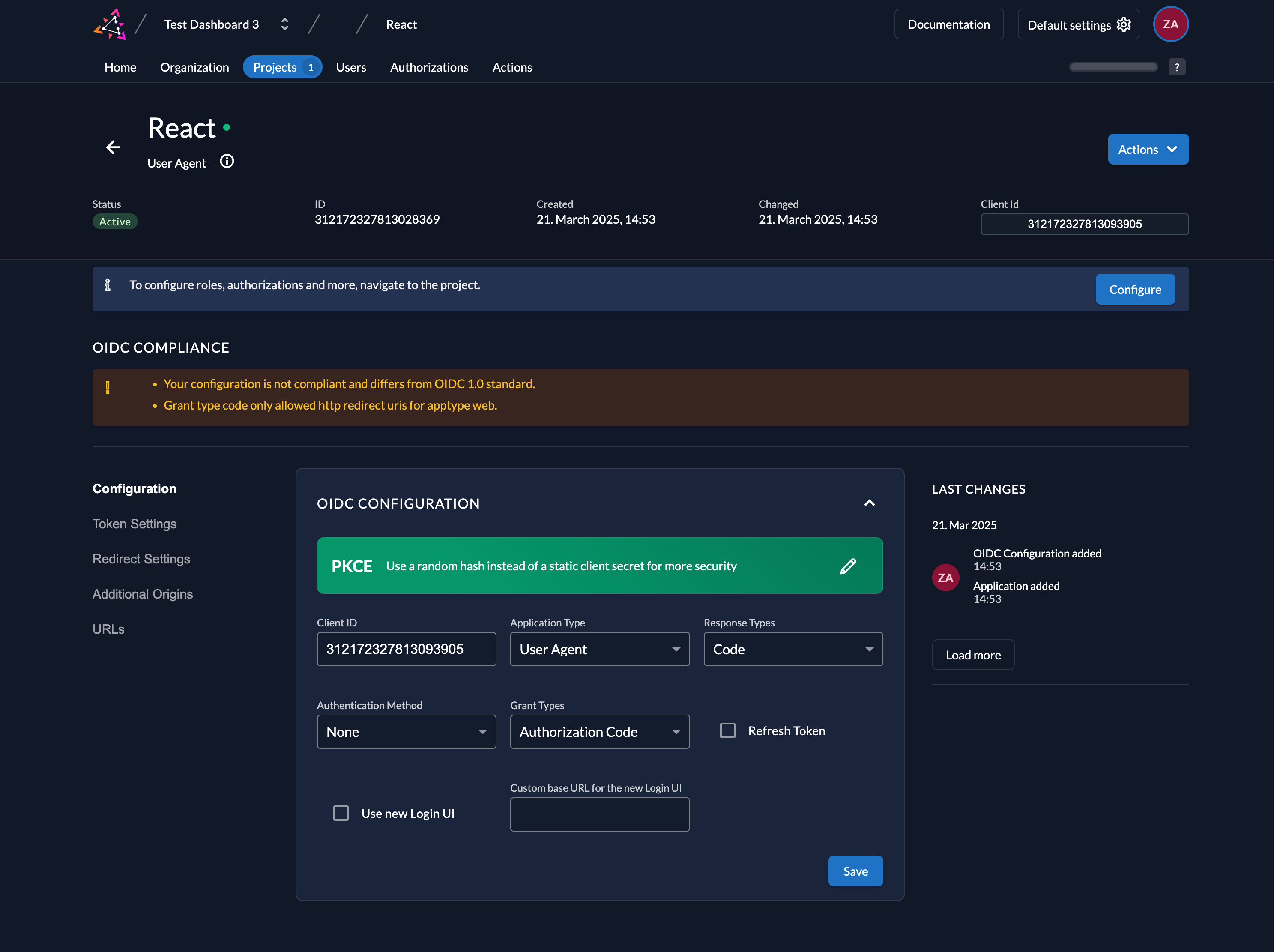The width and height of the screenshot is (1274, 952).
Task: Click the info icon in the configure banner
Action: (108, 284)
